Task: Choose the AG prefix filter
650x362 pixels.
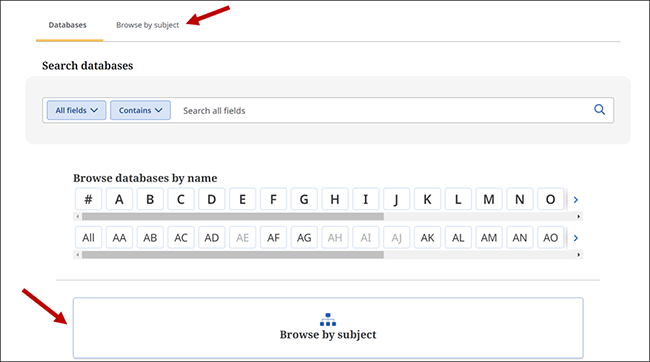Action: point(304,238)
